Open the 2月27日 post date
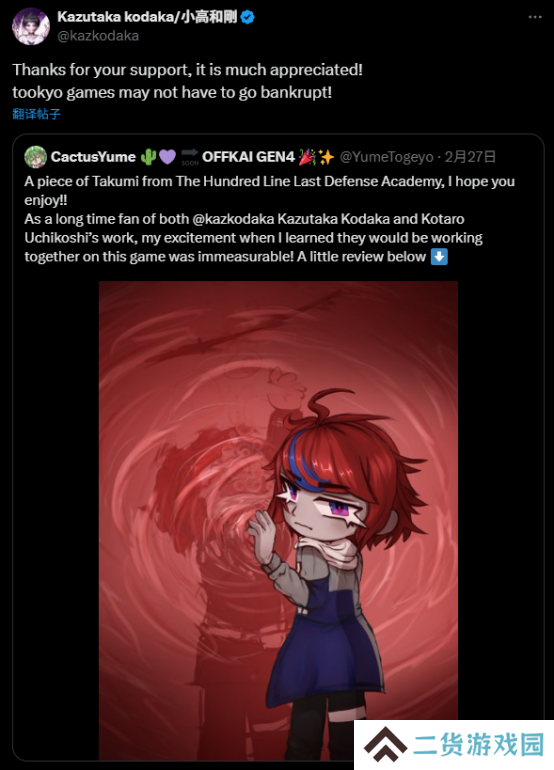Screen dimensions: 554x770 coord(470,157)
